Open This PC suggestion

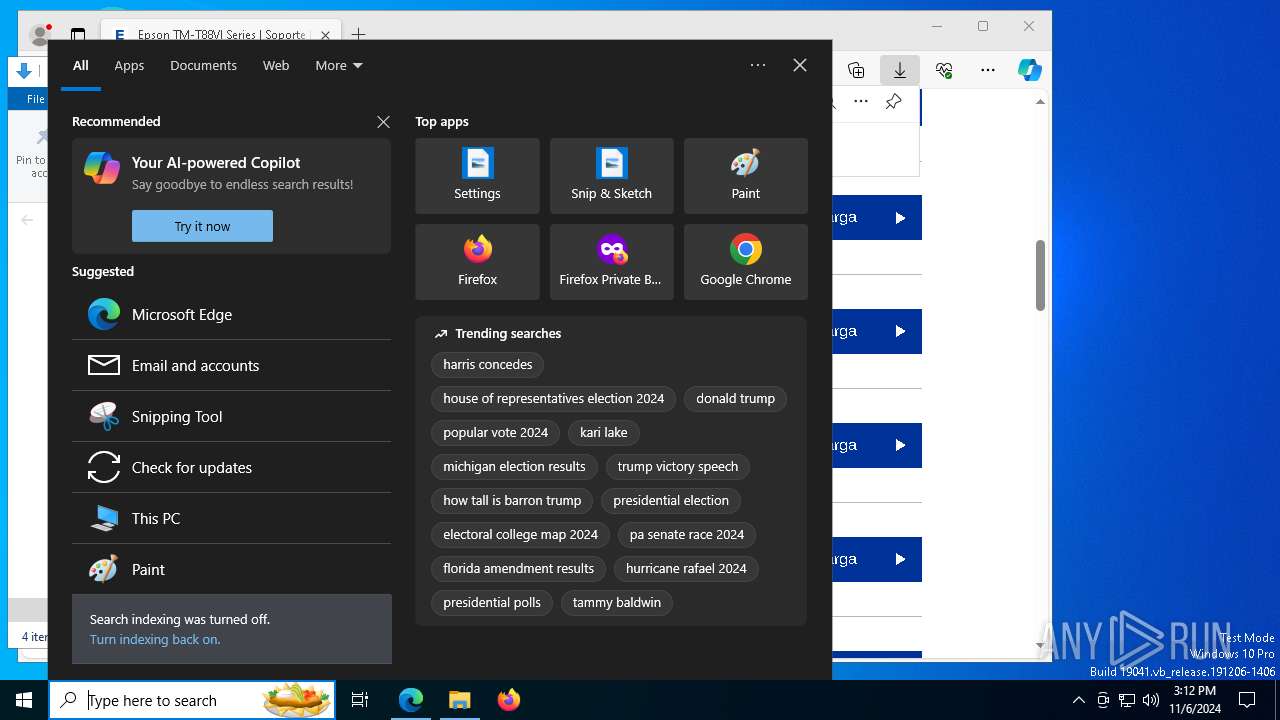[x=231, y=518]
